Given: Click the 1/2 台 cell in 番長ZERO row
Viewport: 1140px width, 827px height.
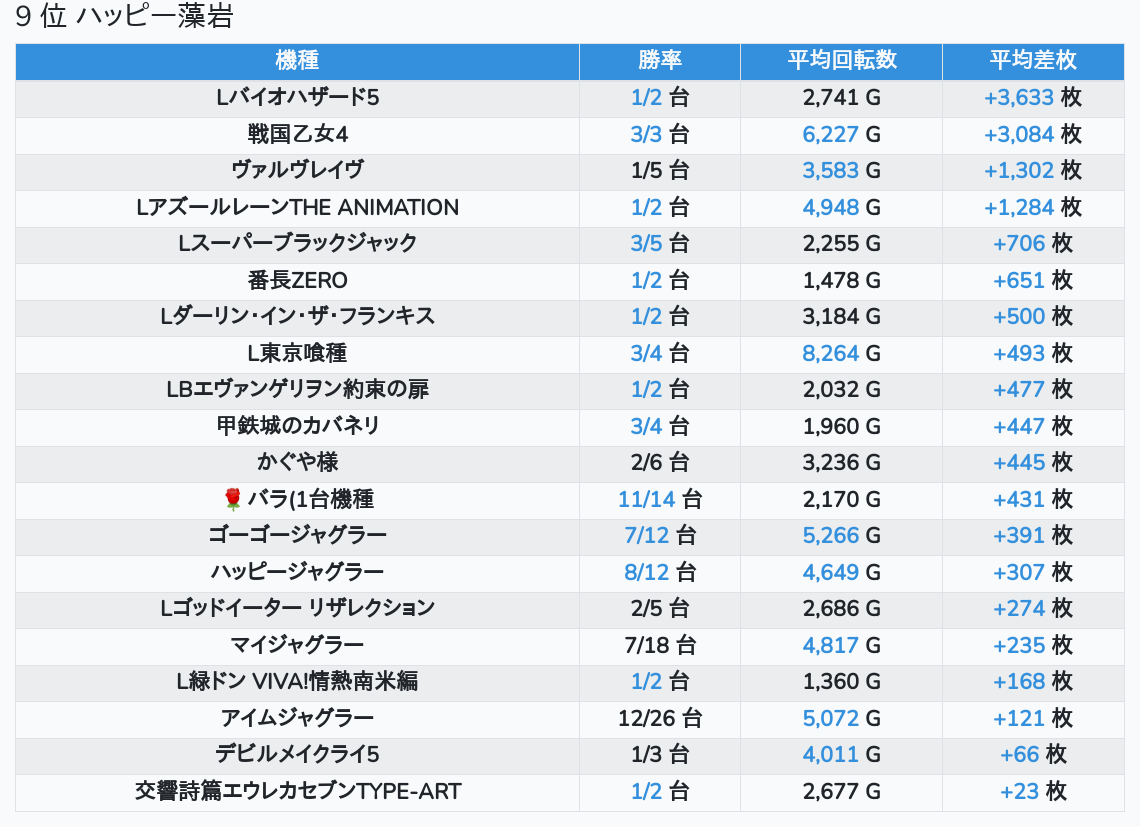Looking at the screenshot, I should point(660,280).
